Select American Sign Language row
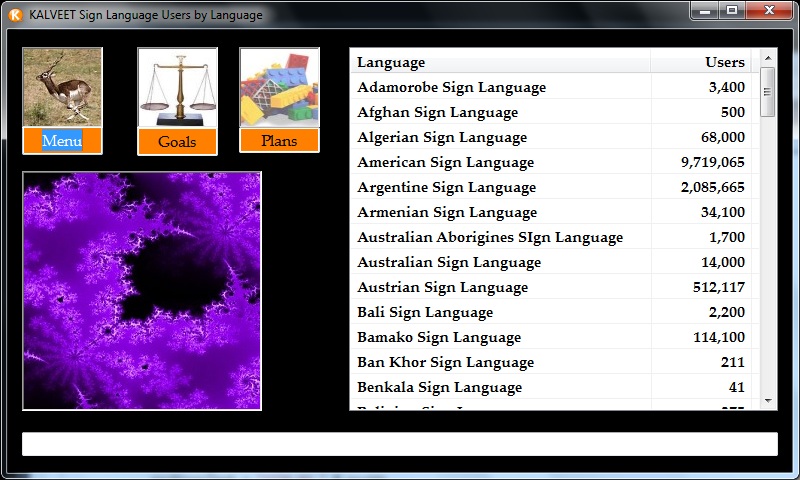The width and height of the screenshot is (800, 480). (x=550, y=162)
